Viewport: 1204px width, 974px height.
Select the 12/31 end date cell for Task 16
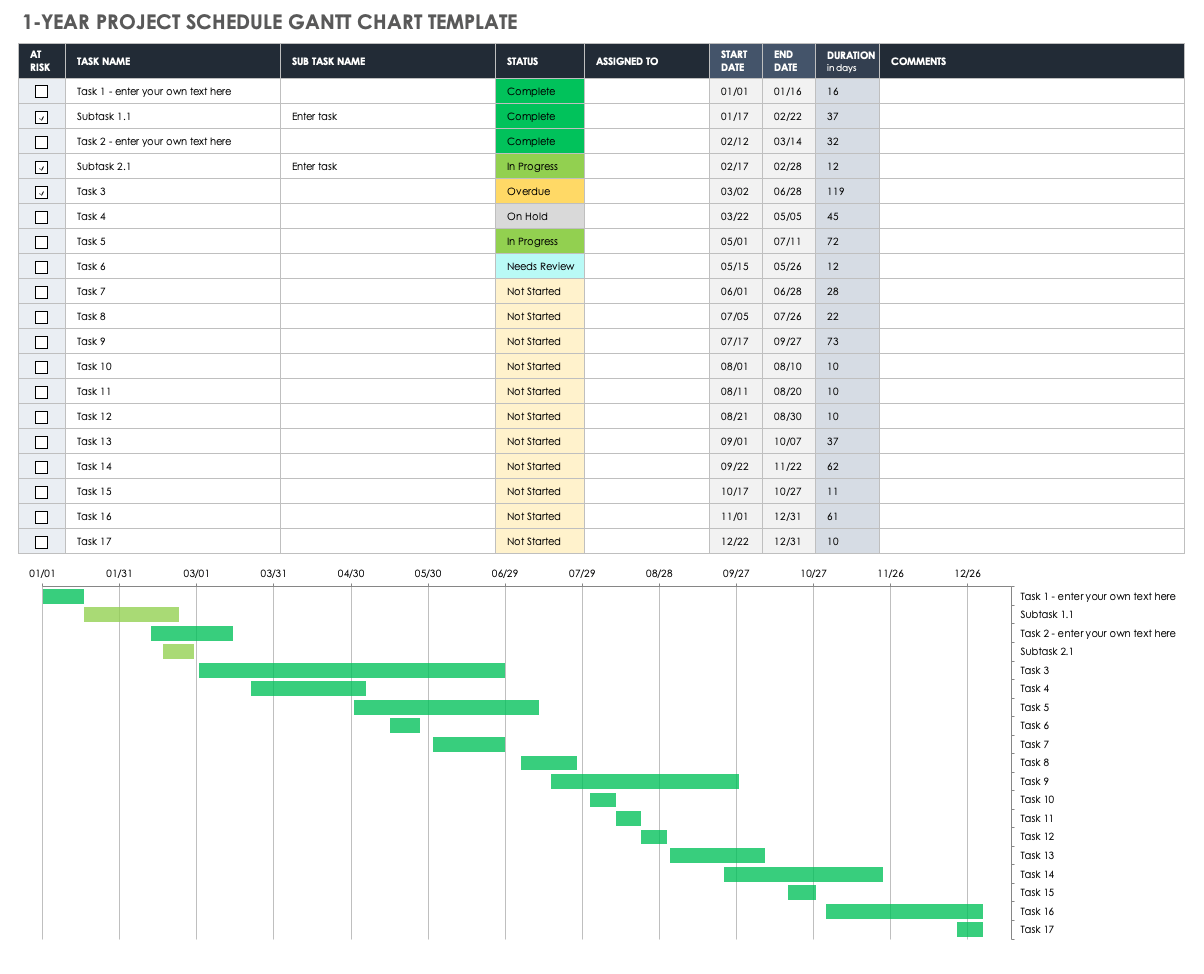(x=788, y=516)
